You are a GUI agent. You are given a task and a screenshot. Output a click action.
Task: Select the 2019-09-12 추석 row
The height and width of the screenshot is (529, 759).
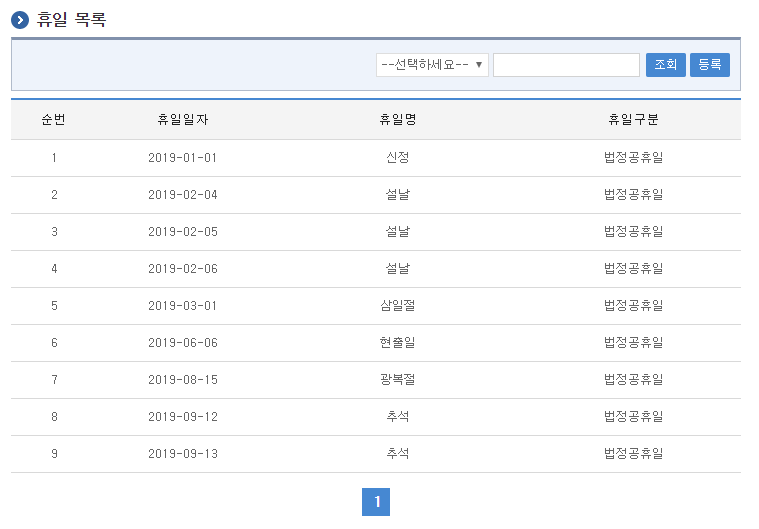tap(397, 417)
